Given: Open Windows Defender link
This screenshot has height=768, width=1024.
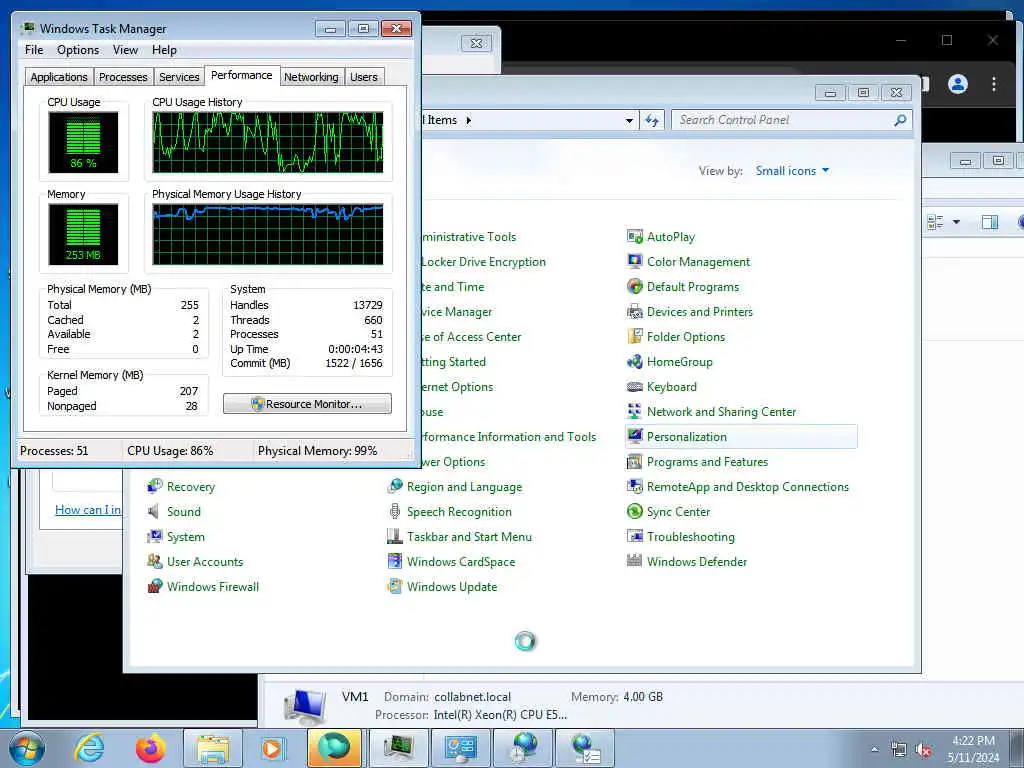Looking at the screenshot, I should 697,562.
